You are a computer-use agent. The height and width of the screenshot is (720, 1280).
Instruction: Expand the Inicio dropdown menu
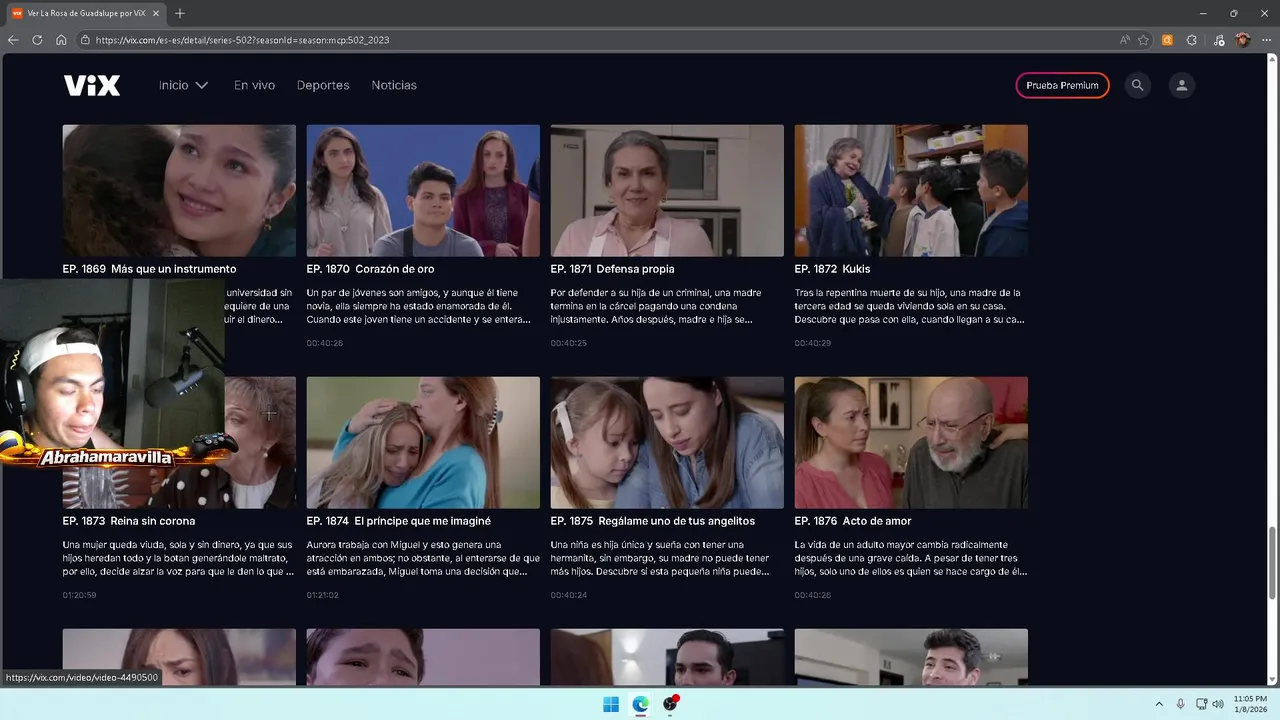pyautogui.click(x=183, y=85)
